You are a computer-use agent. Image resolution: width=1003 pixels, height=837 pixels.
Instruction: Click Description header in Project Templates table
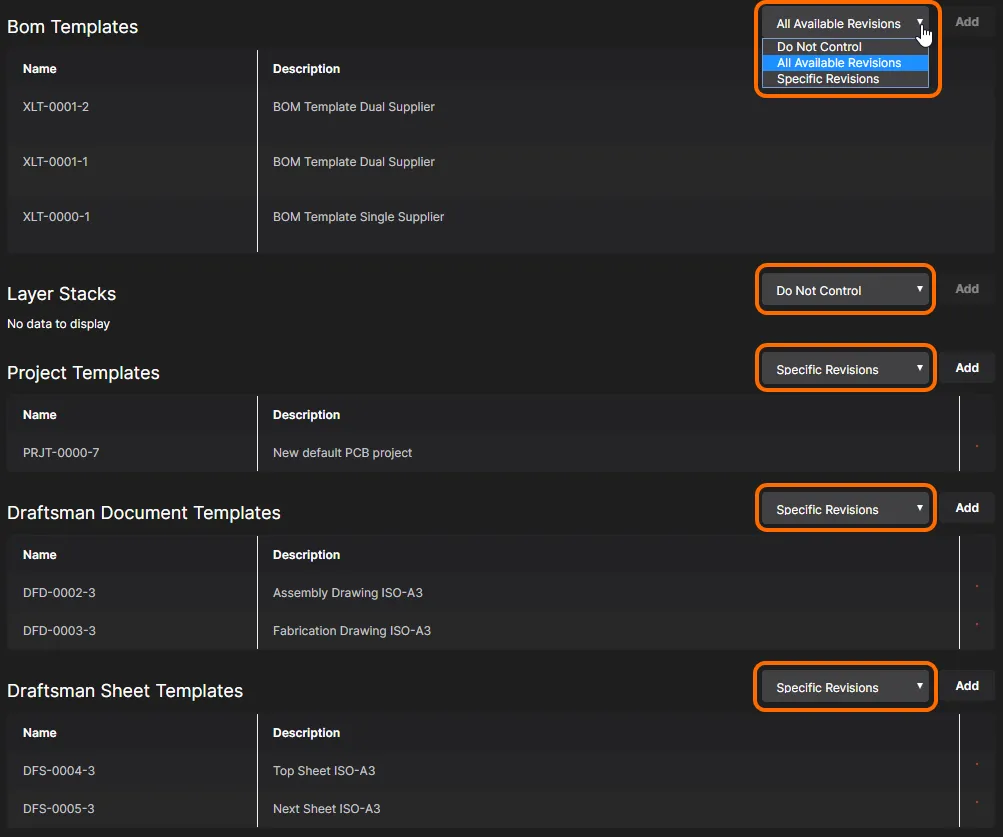[306, 415]
